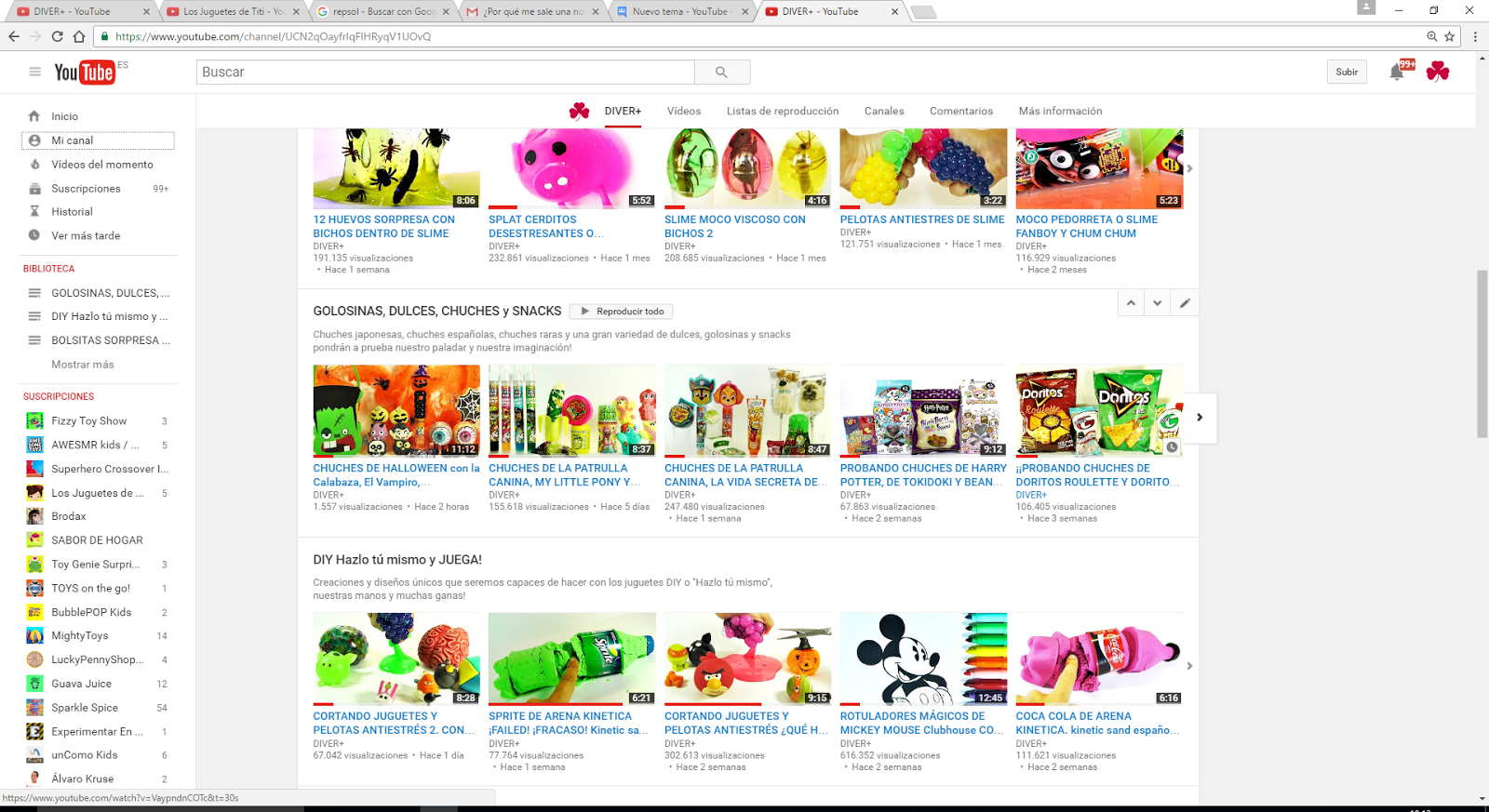This screenshot has height=812, width=1489.
Task: Click the page vertical scrollbar thumb
Action: (x=1482, y=353)
